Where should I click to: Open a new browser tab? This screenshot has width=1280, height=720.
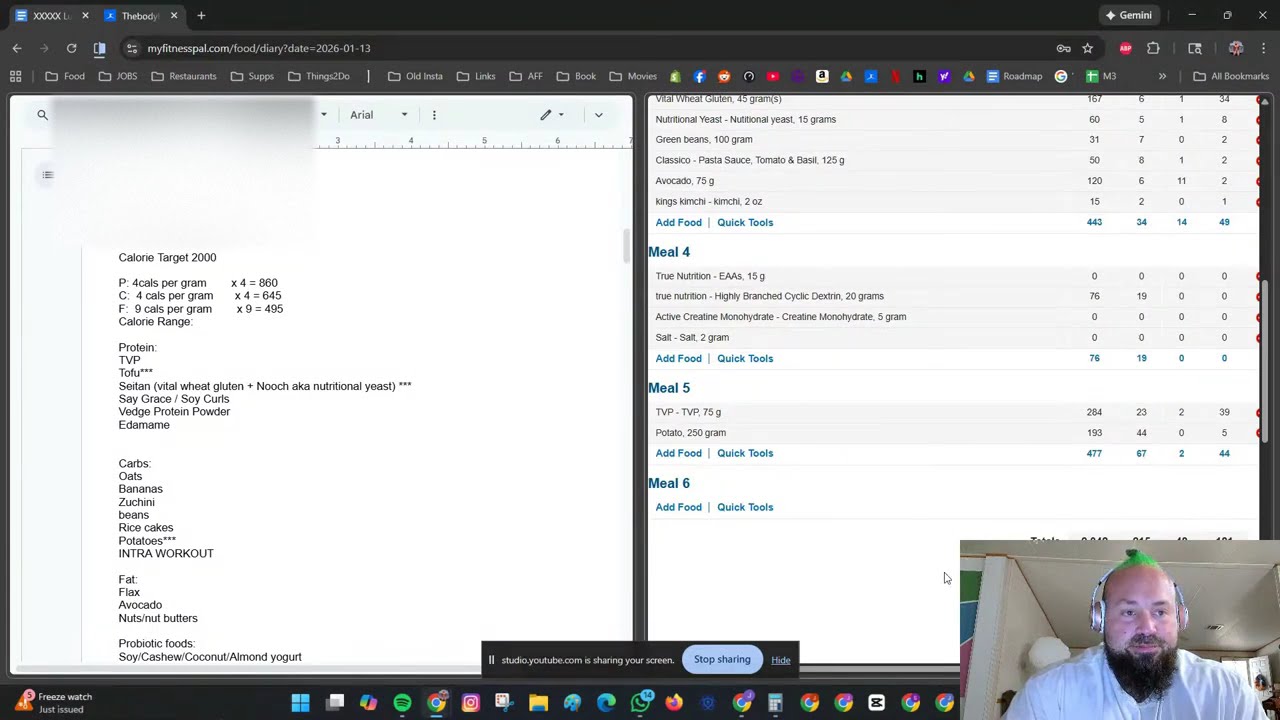click(x=201, y=16)
